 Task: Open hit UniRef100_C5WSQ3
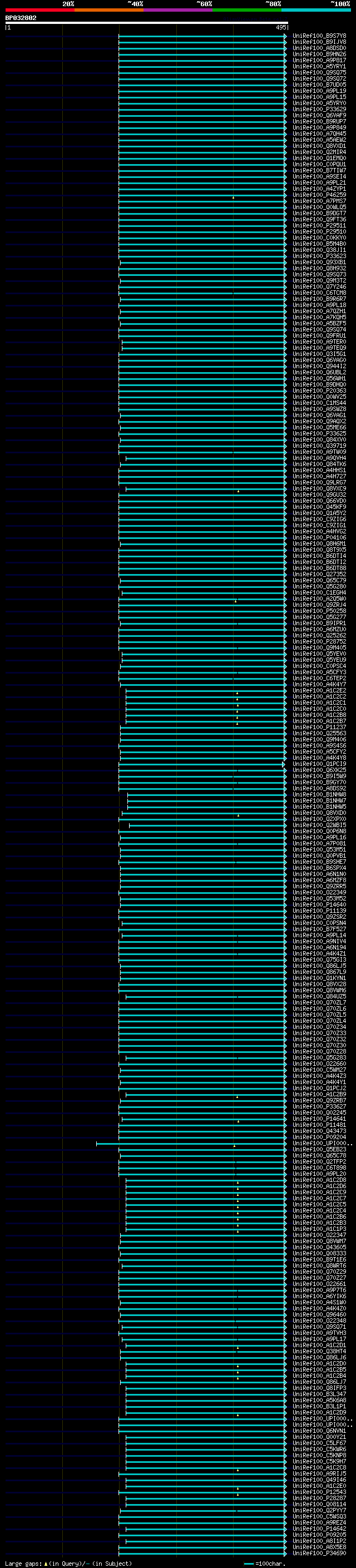(319, 1517)
